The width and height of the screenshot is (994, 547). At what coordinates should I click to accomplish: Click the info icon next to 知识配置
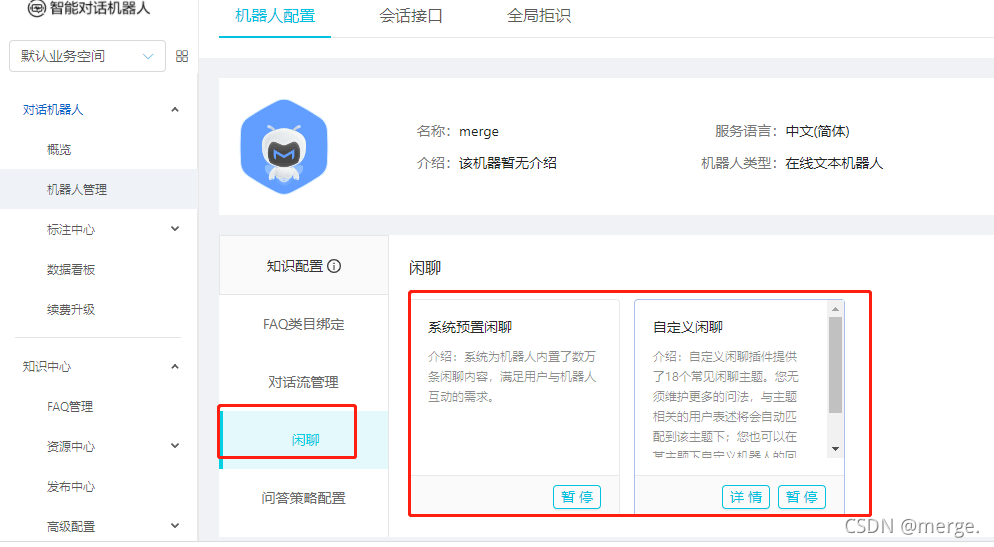(334, 266)
